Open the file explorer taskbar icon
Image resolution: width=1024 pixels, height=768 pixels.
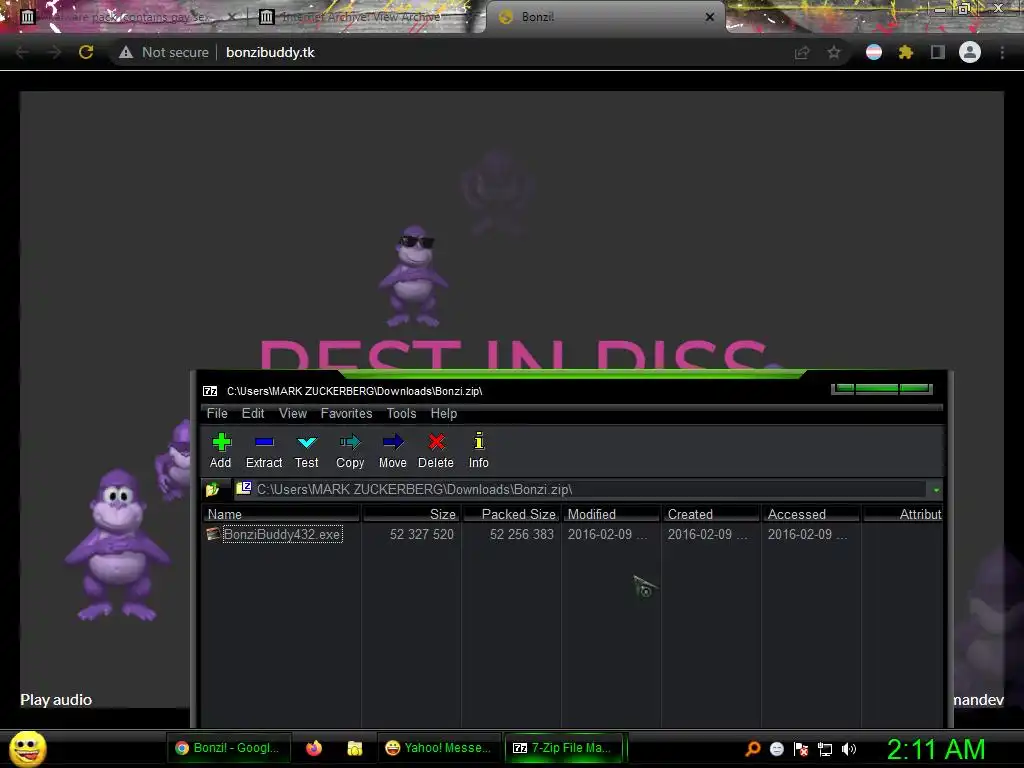(x=355, y=748)
